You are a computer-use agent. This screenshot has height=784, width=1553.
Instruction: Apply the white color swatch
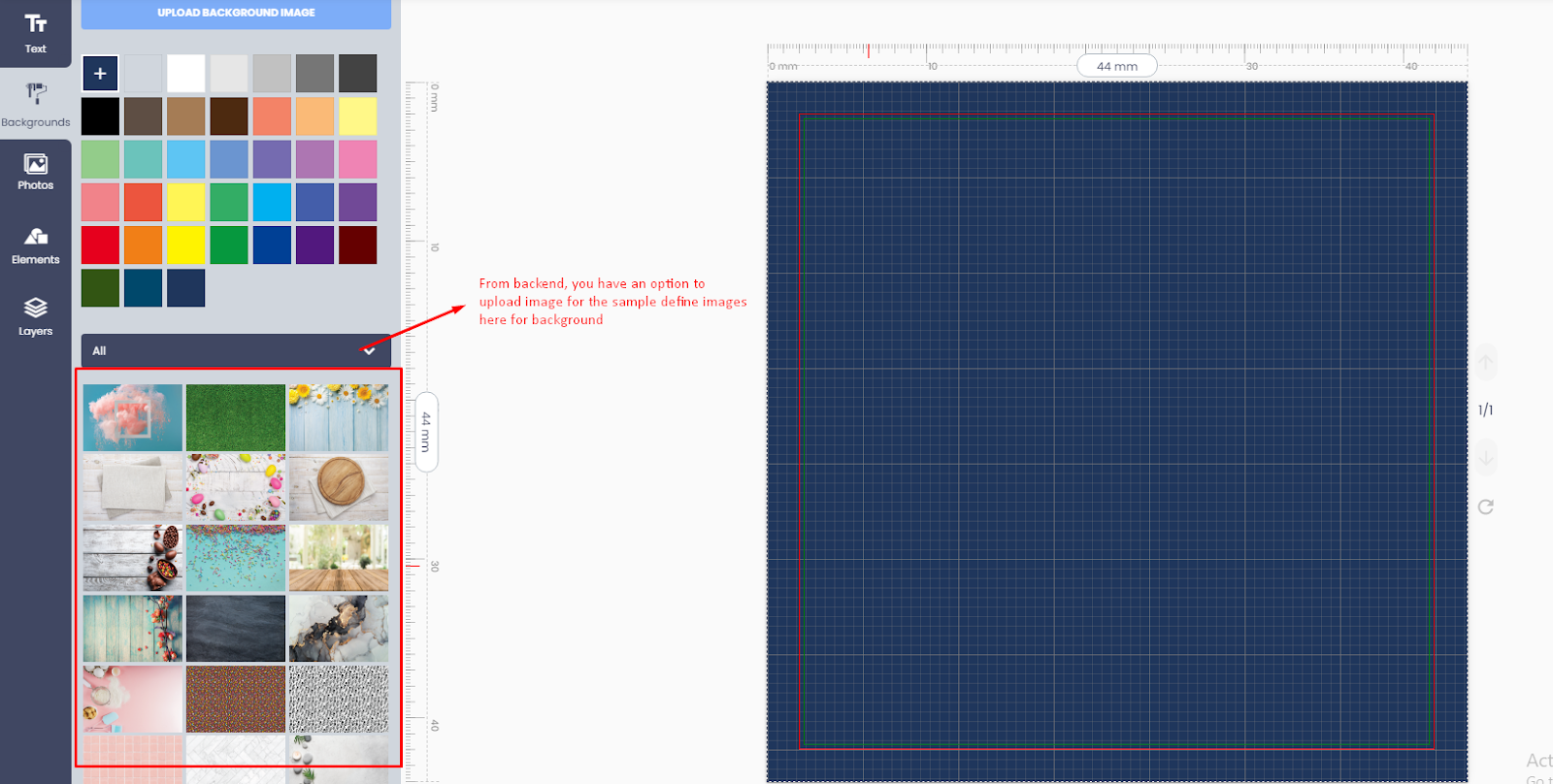click(x=185, y=74)
